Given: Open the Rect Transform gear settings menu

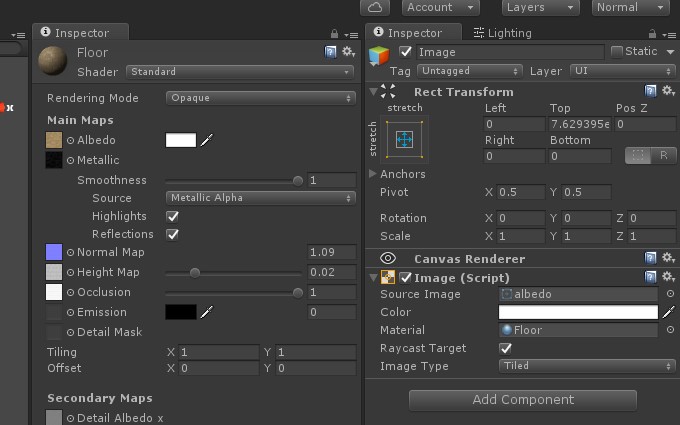Looking at the screenshot, I should (x=668, y=91).
